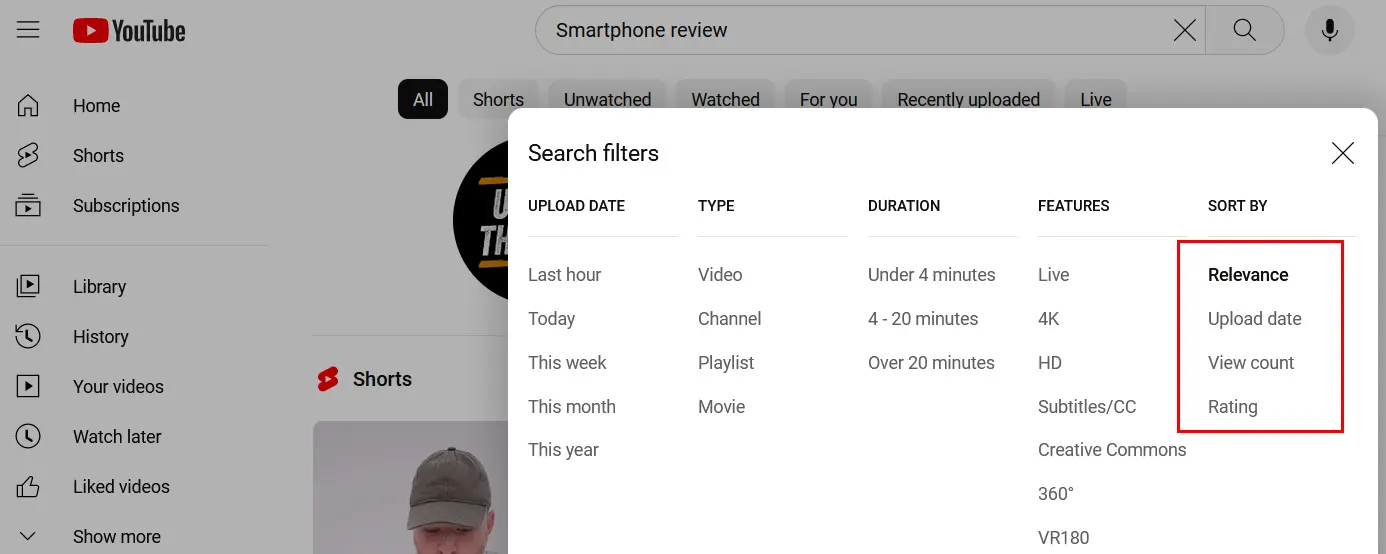1386x554 pixels.
Task: Enable the Subtitles/CC feature filter
Action: pos(1087,407)
